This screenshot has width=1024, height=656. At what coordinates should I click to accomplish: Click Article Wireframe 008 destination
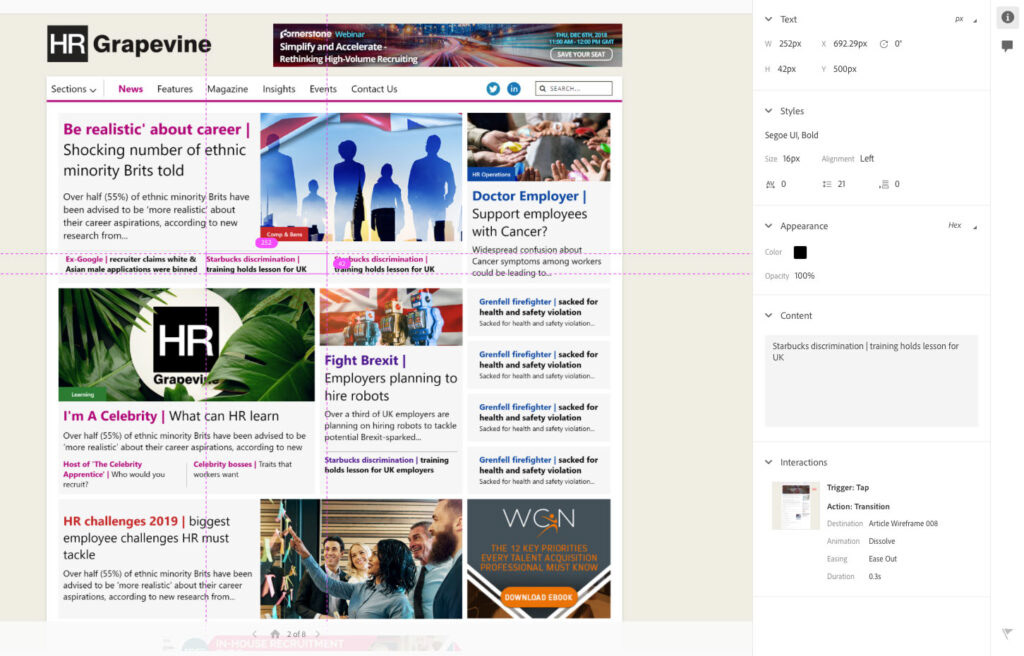coord(903,523)
